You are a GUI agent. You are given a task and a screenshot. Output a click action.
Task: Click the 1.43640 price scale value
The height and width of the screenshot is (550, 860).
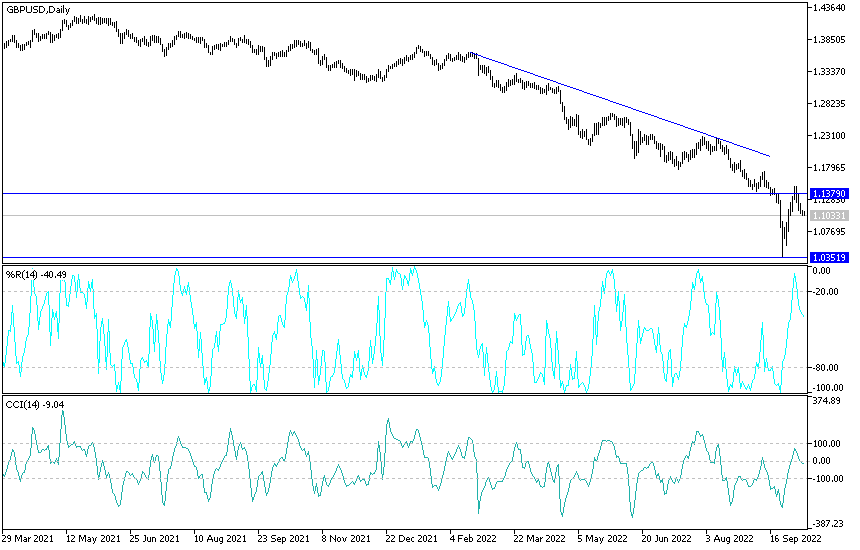pyautogui.click(x=829, y=8)
